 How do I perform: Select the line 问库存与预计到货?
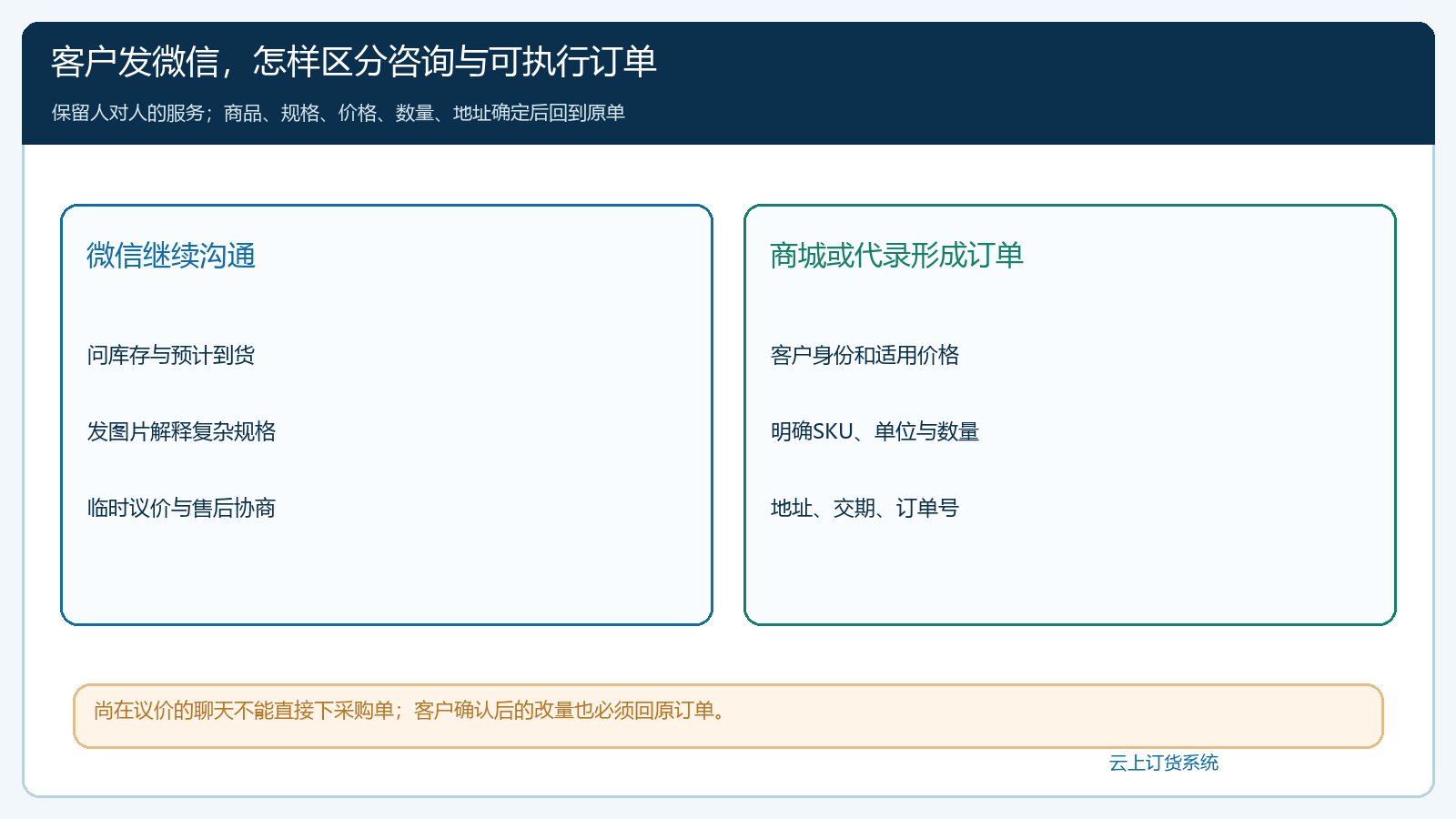(171, 355)
